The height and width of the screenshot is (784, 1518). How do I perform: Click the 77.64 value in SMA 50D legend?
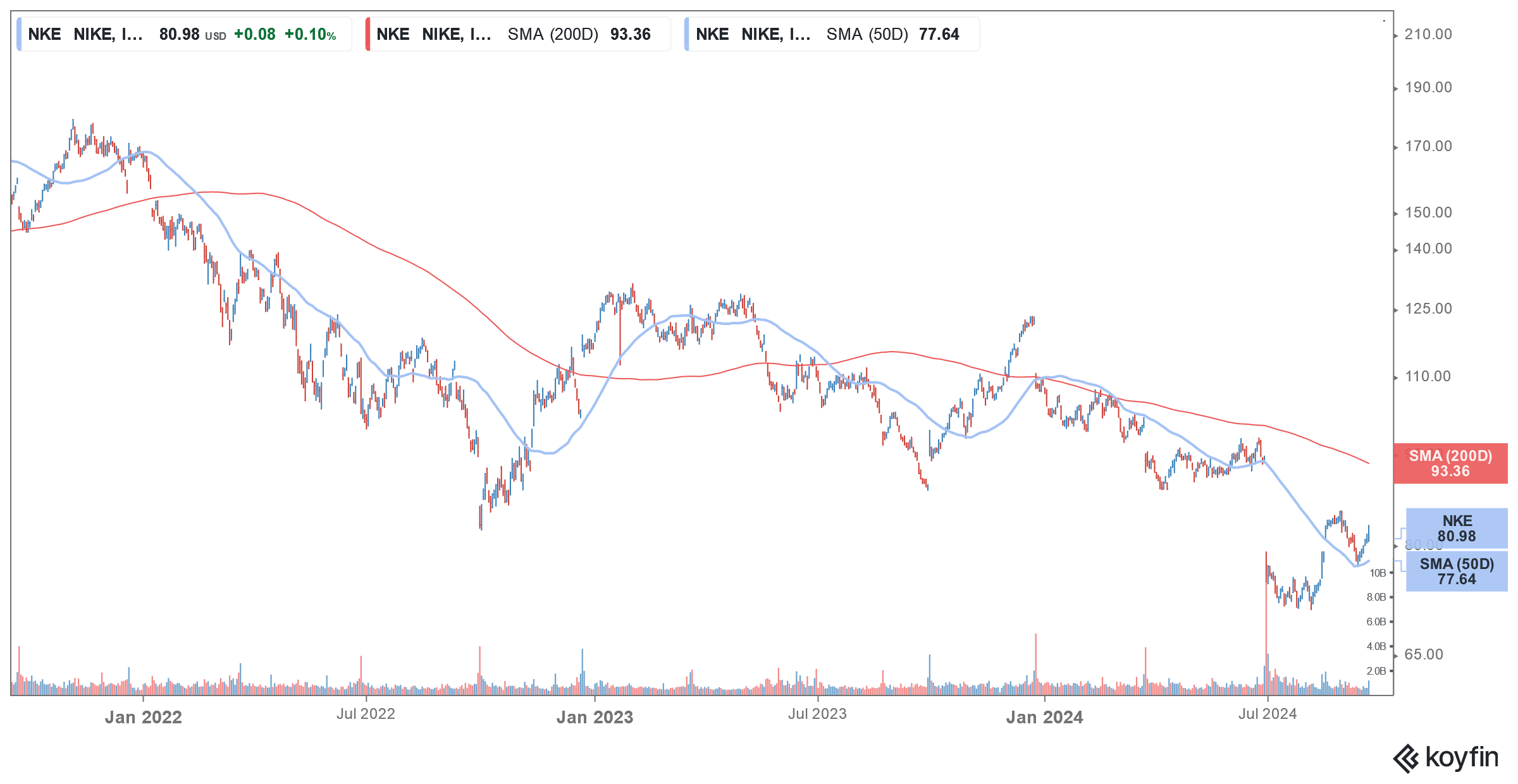pos(939,34)
